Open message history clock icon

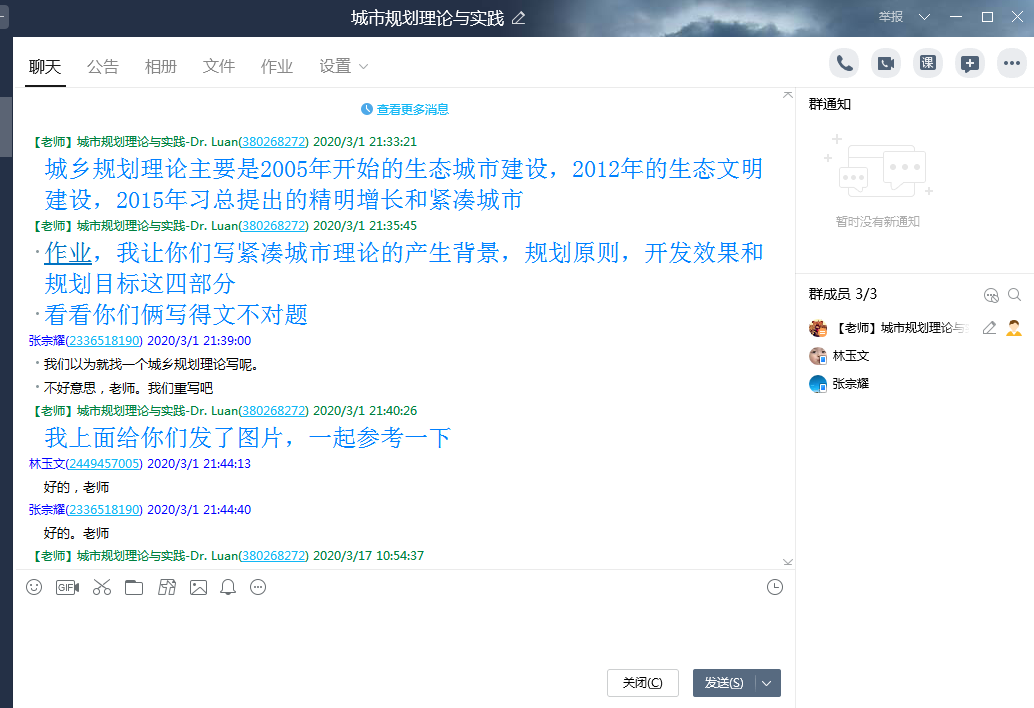pyautogui.click(x=775, y=588)
